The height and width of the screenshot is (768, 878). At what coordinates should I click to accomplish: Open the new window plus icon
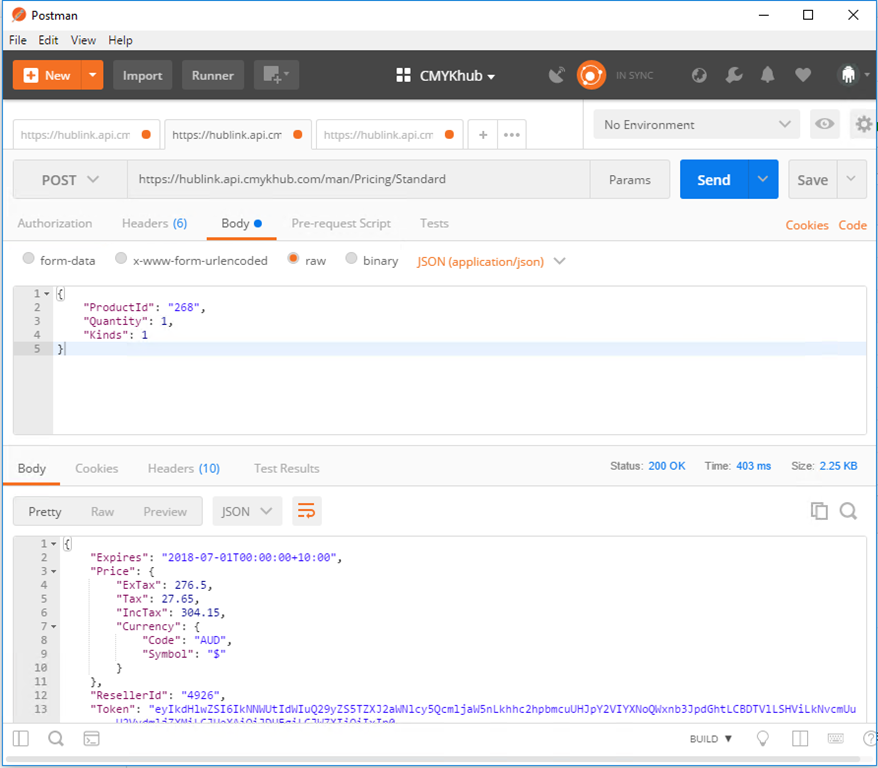click(x=270, y=75)
